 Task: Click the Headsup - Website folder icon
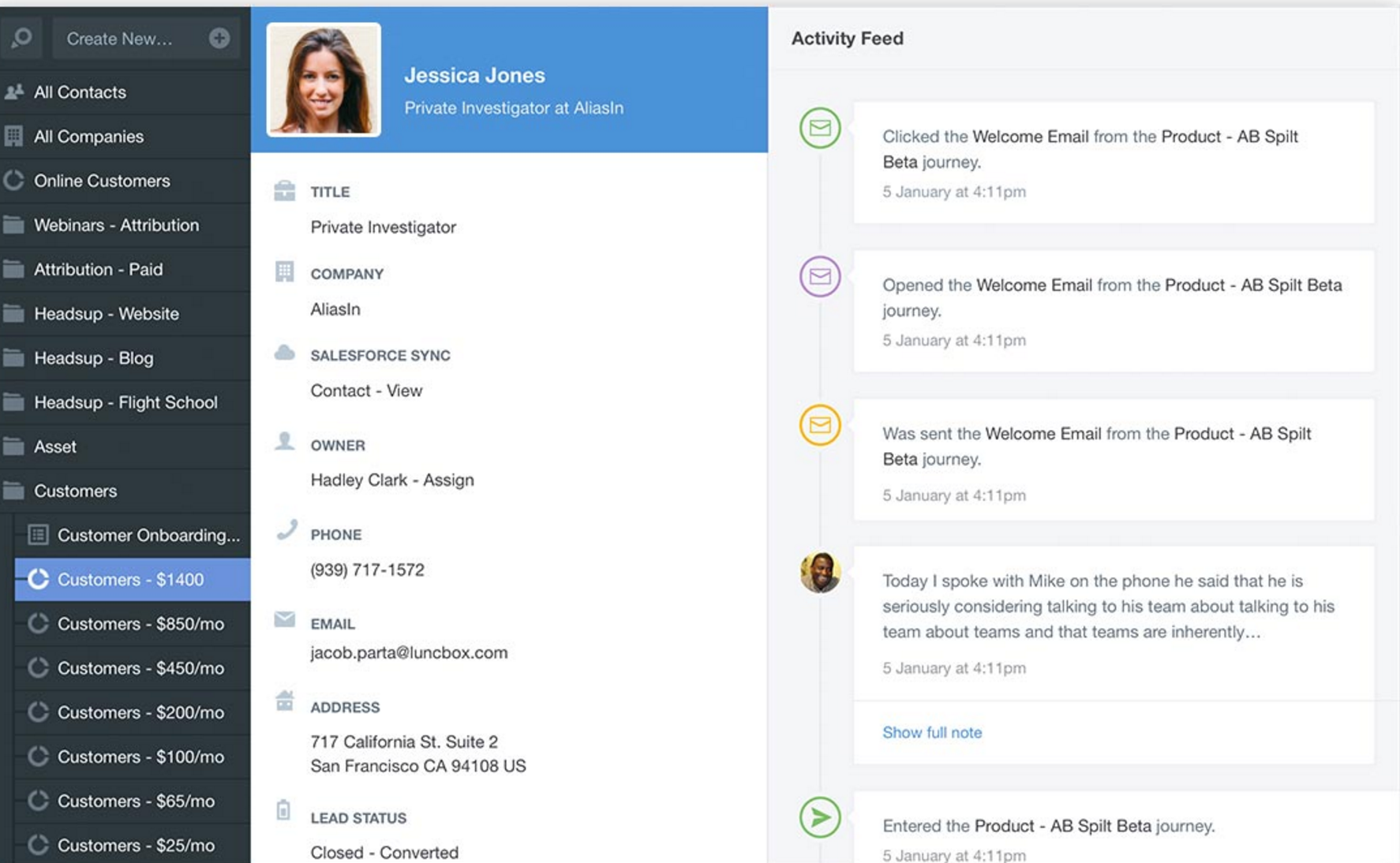point(13,313)
